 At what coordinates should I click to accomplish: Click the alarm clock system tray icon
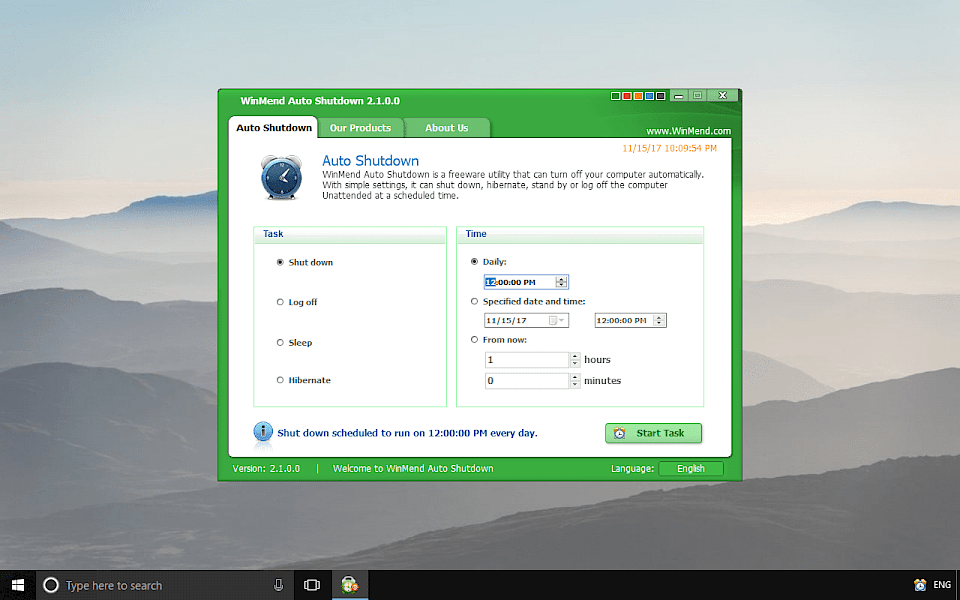920,585
